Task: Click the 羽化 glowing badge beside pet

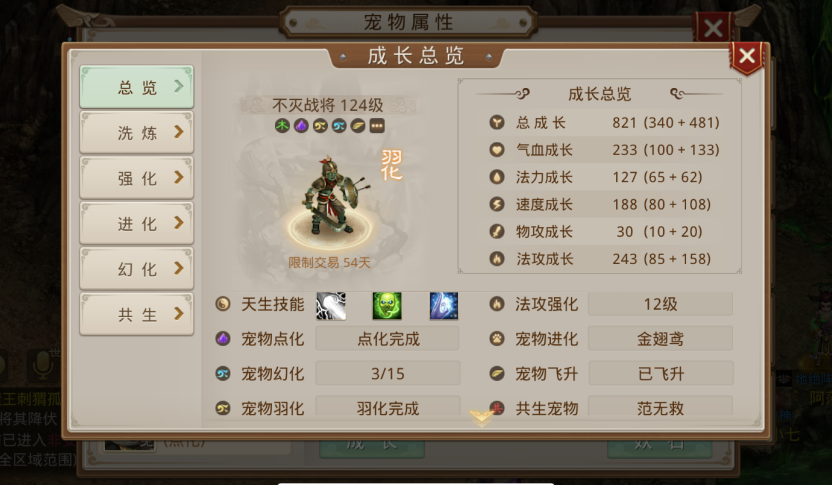Action: pyautogui.click(x=392, y=164)
